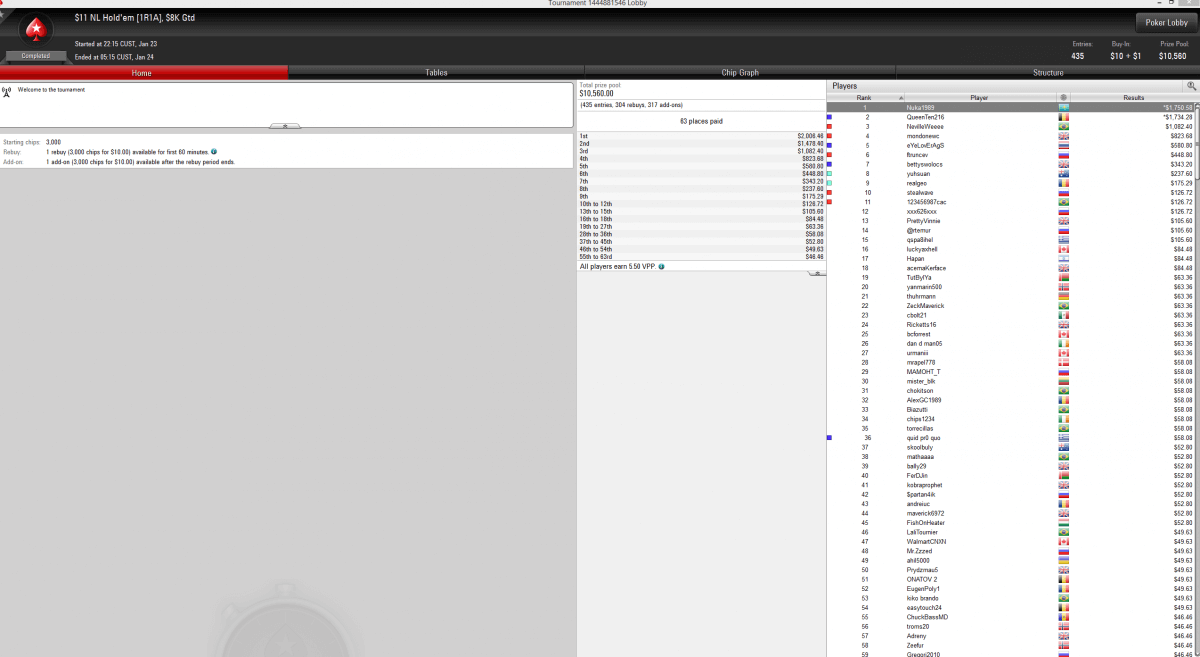Click the rebuy info icon

click(x=215, y=152)
